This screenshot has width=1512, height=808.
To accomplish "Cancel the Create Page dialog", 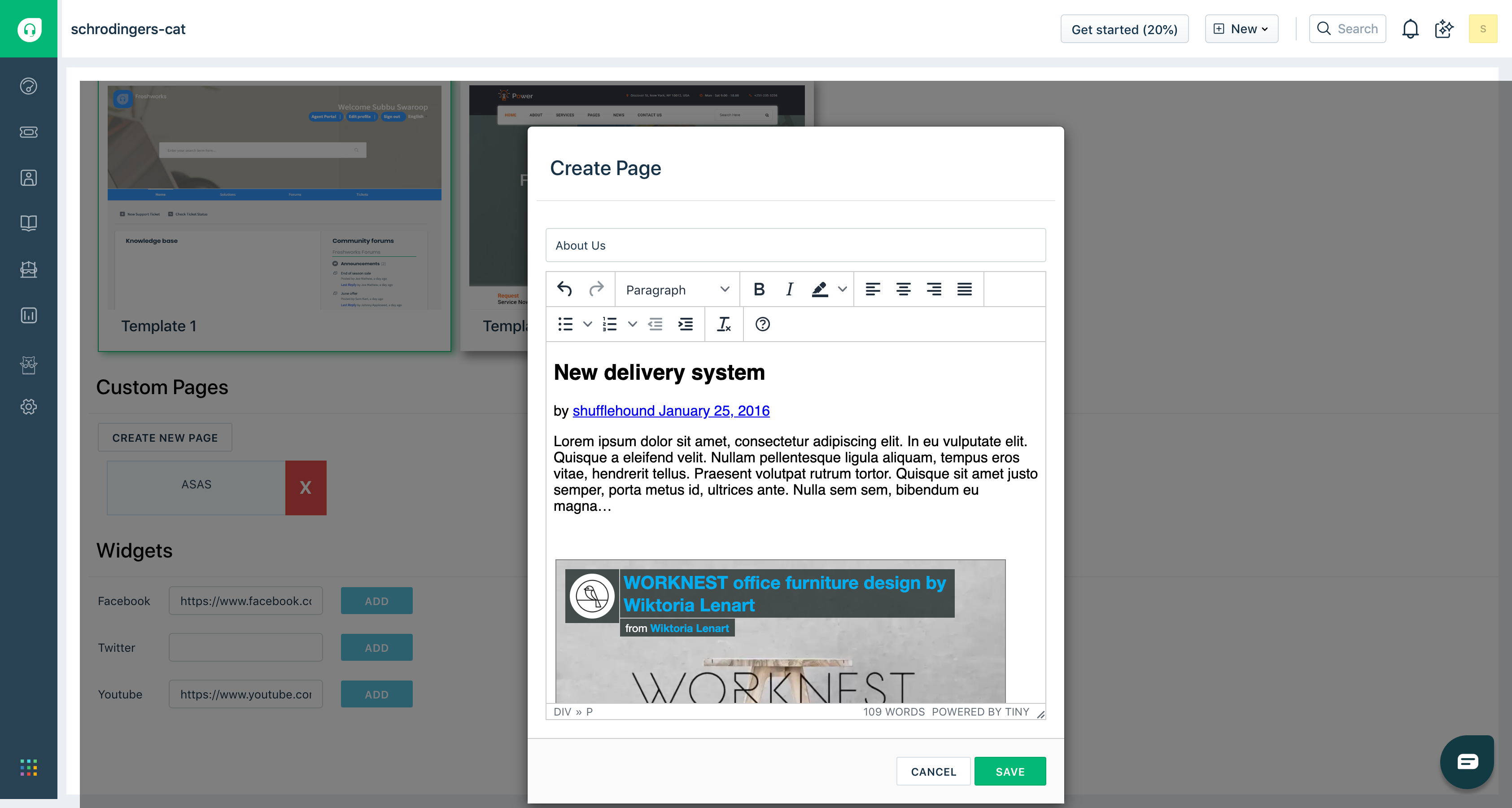I will 933,772.
